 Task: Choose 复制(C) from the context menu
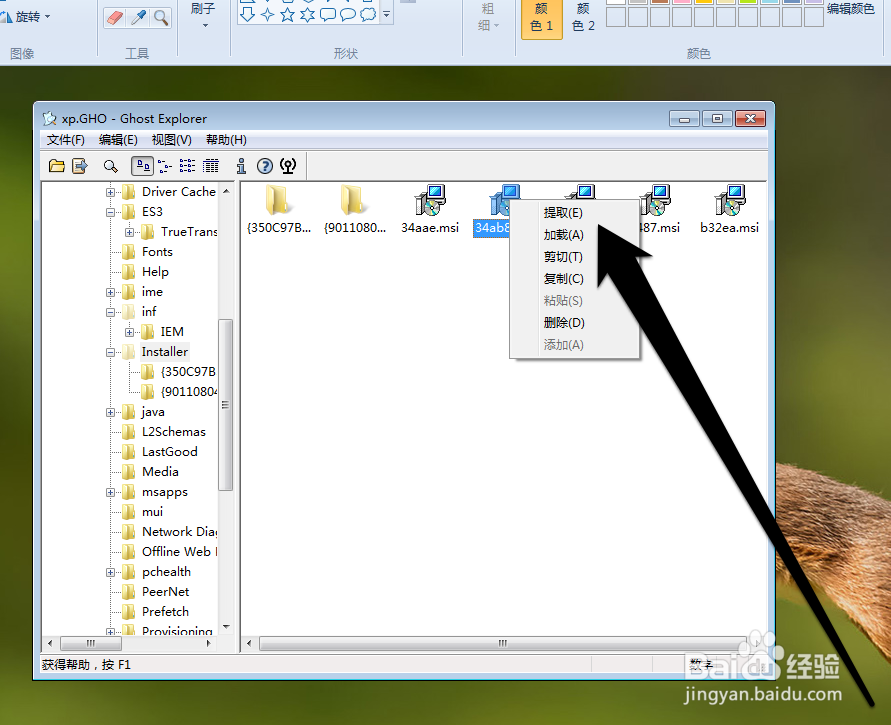[574, 278]
